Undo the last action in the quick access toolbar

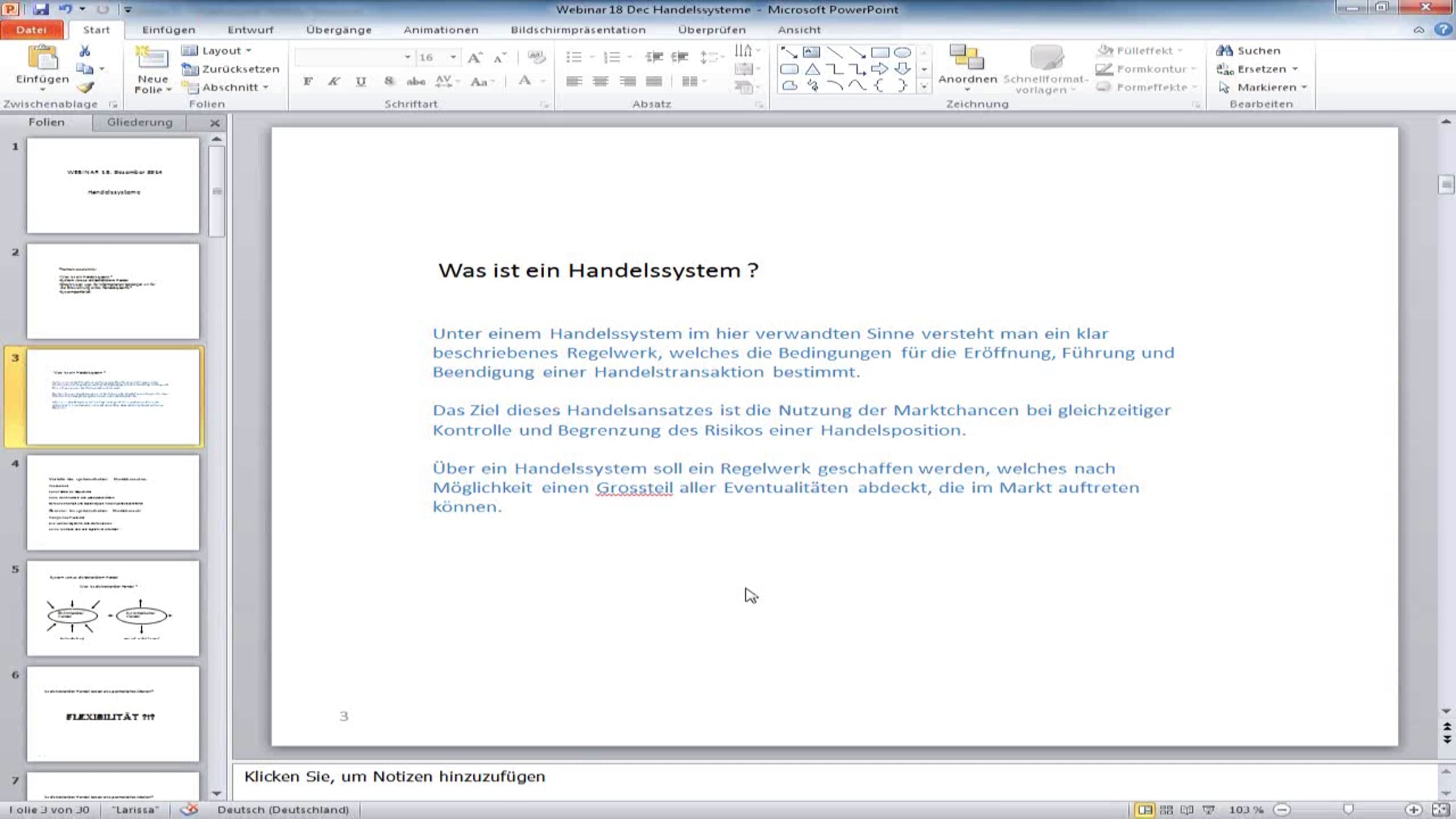click(x=66, y=9)
